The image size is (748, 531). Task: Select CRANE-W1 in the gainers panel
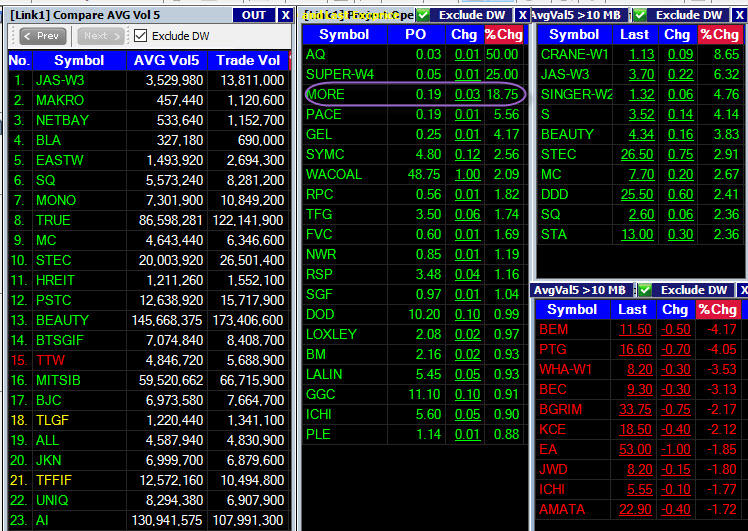[574, 55]
